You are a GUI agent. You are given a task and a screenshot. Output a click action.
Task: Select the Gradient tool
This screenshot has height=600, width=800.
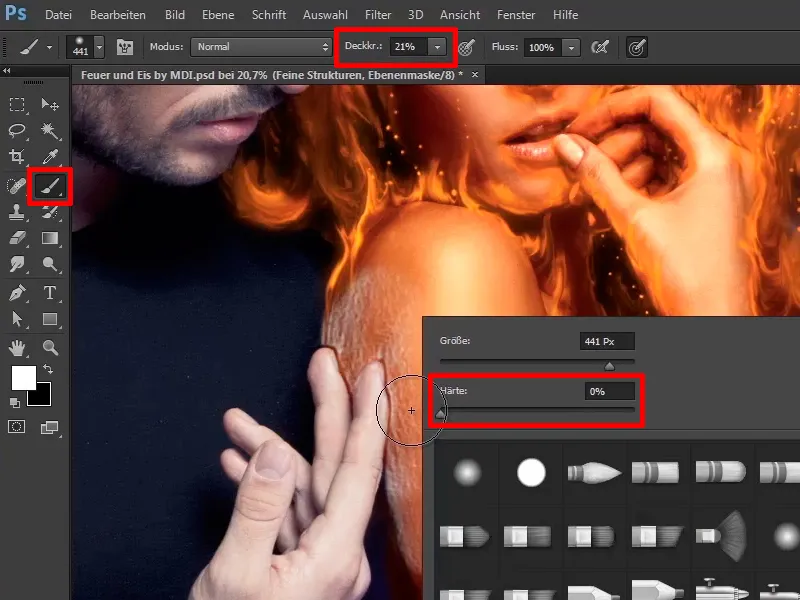point(49,238)
